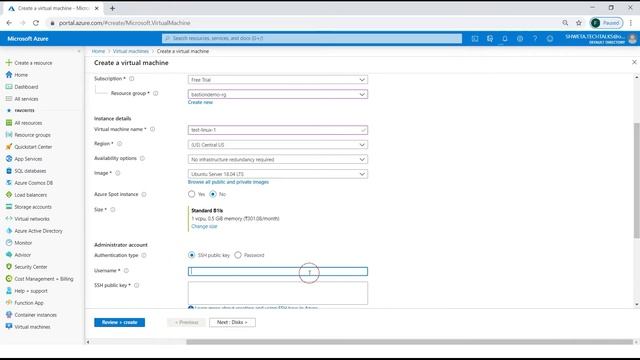Open Function App in the sidebar
The width and height of the screenshot is (640, 360).
click(x=29, y=303)
